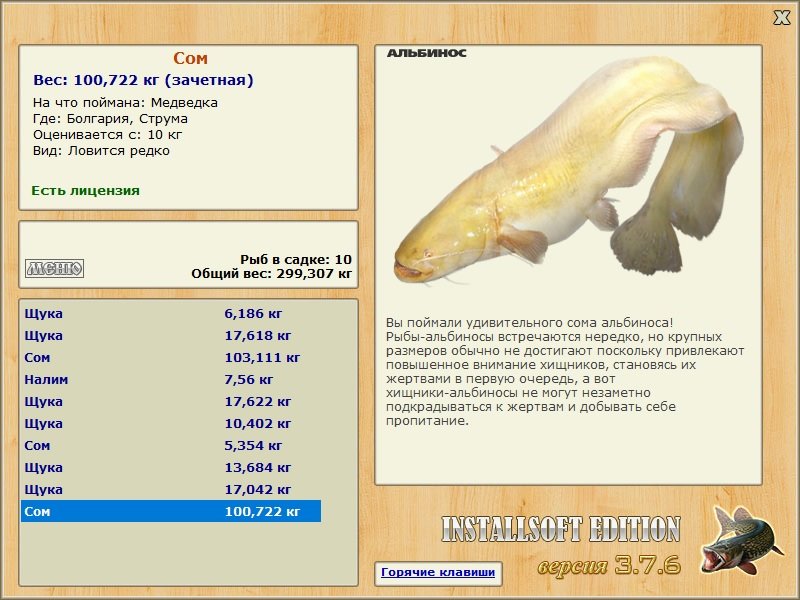Close the fish catch window

pyautogui.click(x=781, y=18)
